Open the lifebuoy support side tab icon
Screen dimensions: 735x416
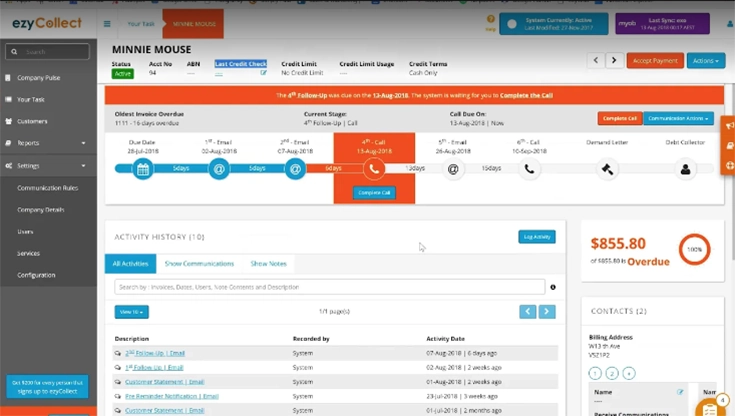click(x=729, y=165)
